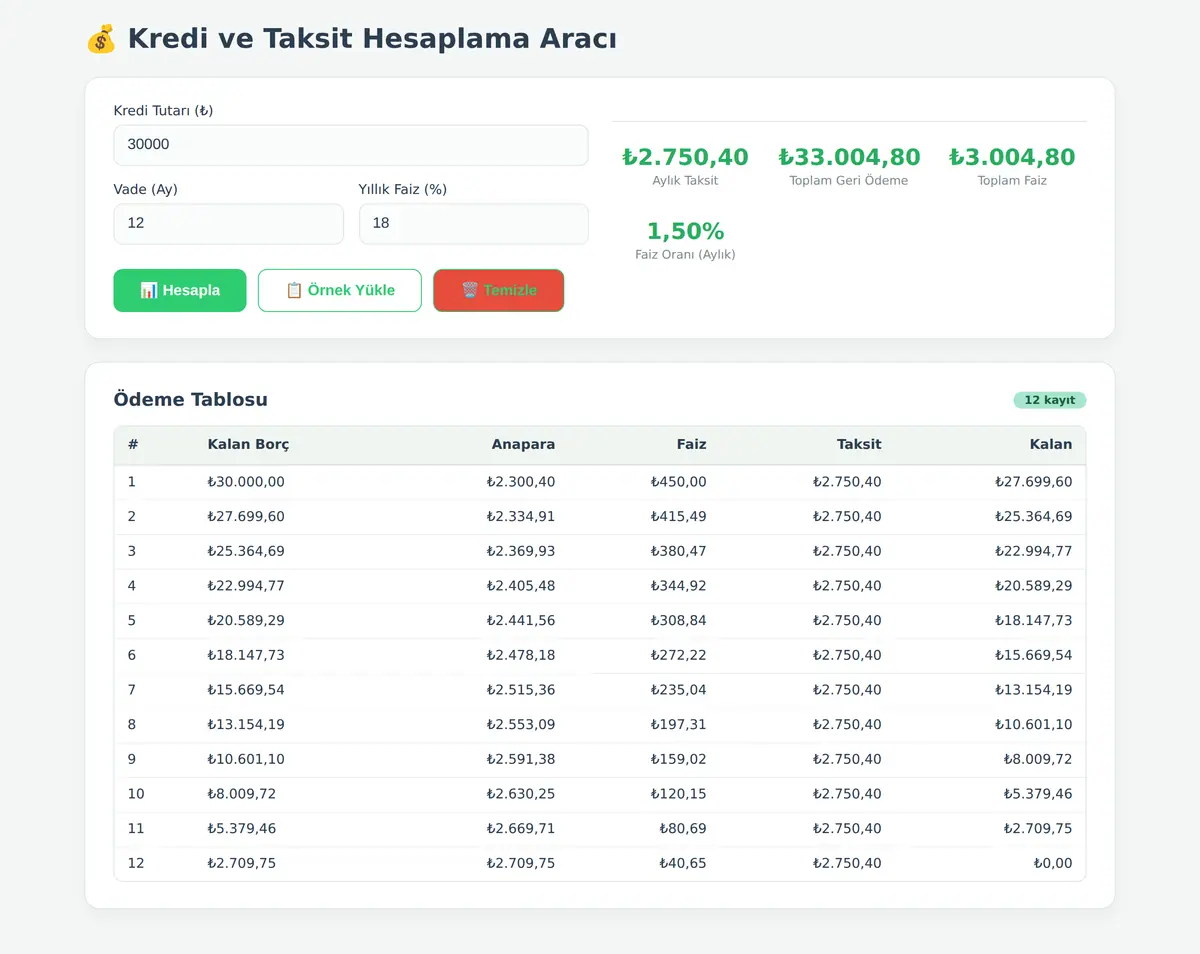Click interest cell ₺272,22
The height and width of the screenshot is (954, 1200).
click(679, 655)
